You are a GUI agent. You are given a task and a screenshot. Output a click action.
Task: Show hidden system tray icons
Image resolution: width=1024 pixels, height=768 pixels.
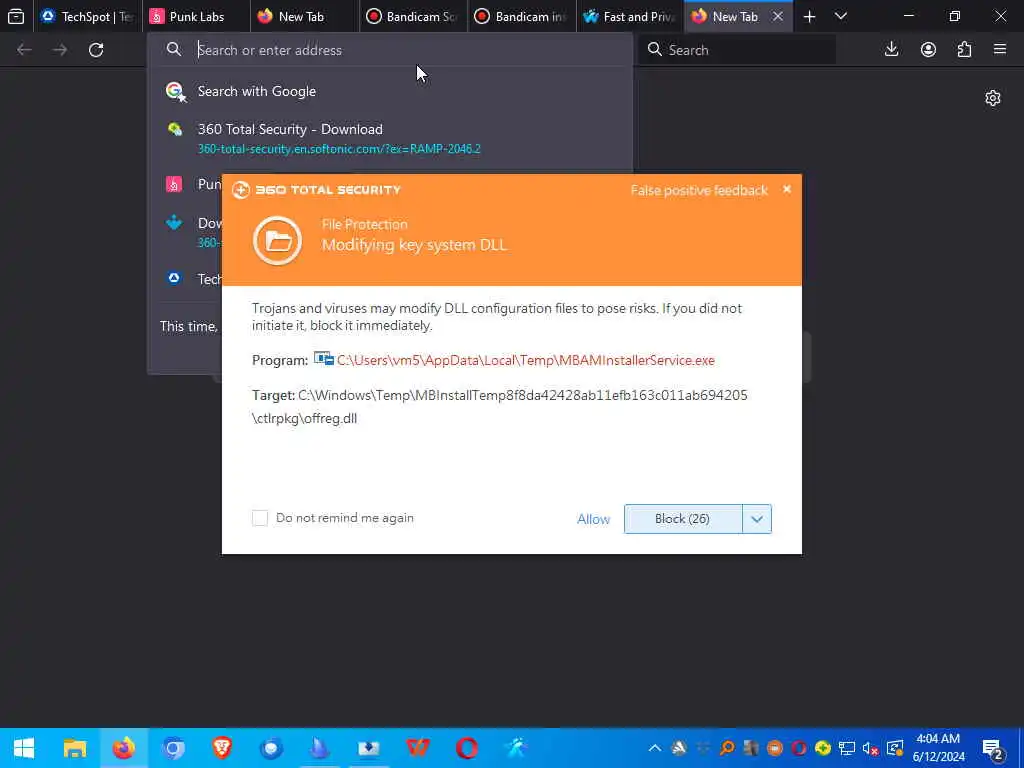pos(655,748)
